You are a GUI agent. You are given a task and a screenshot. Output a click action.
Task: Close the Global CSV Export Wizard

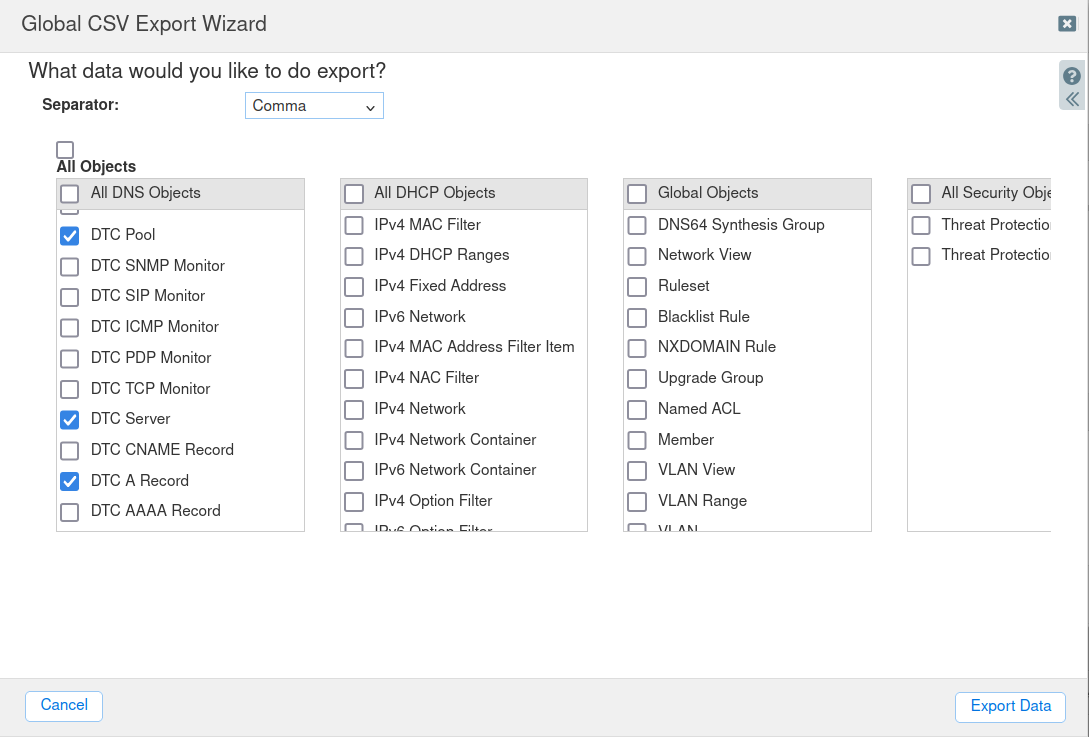pos(1067,24)
